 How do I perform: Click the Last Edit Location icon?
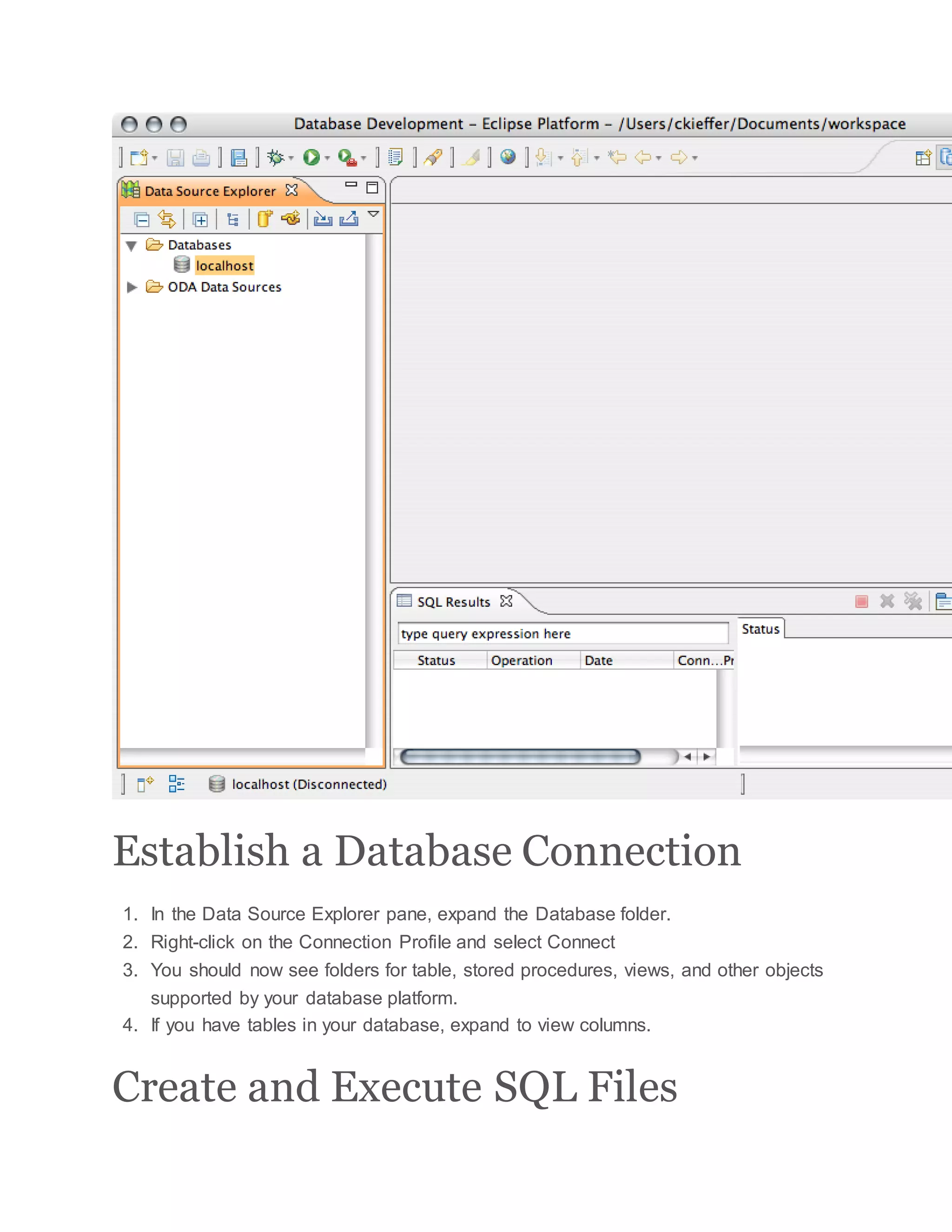pyautogui.click(x=618, y=158)
